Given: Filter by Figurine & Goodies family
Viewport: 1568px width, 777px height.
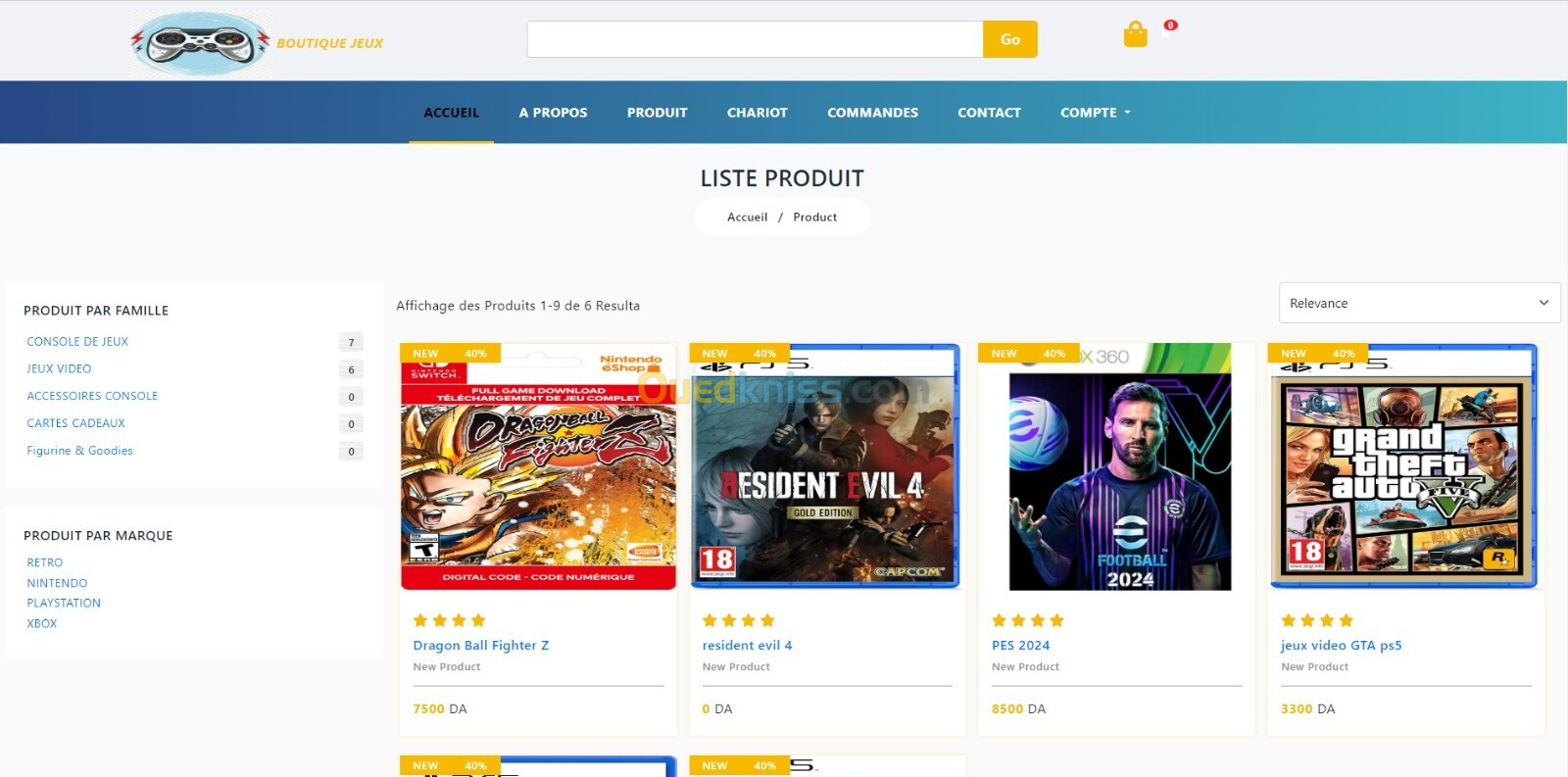Looking at the screenshot, I should point(79,451).
